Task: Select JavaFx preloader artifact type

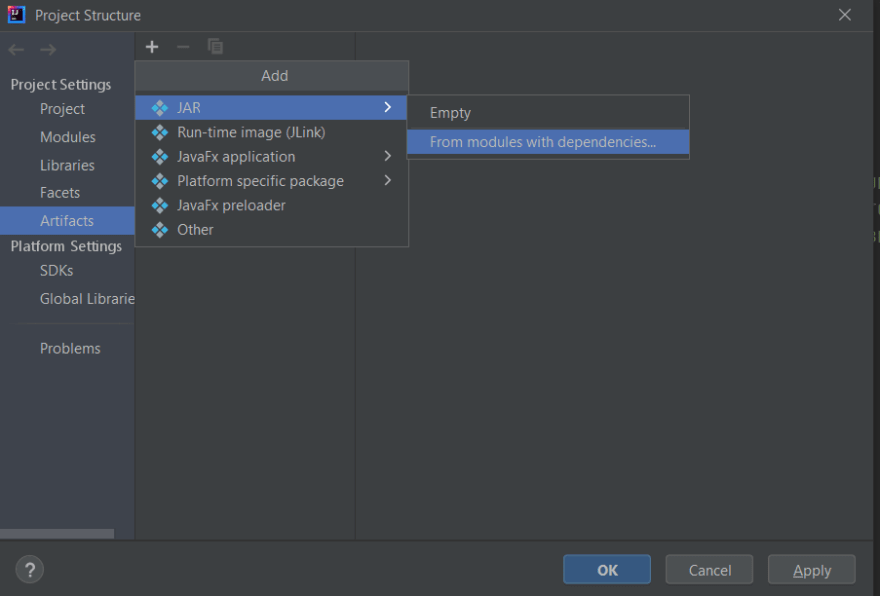Action: click(271, 205)
